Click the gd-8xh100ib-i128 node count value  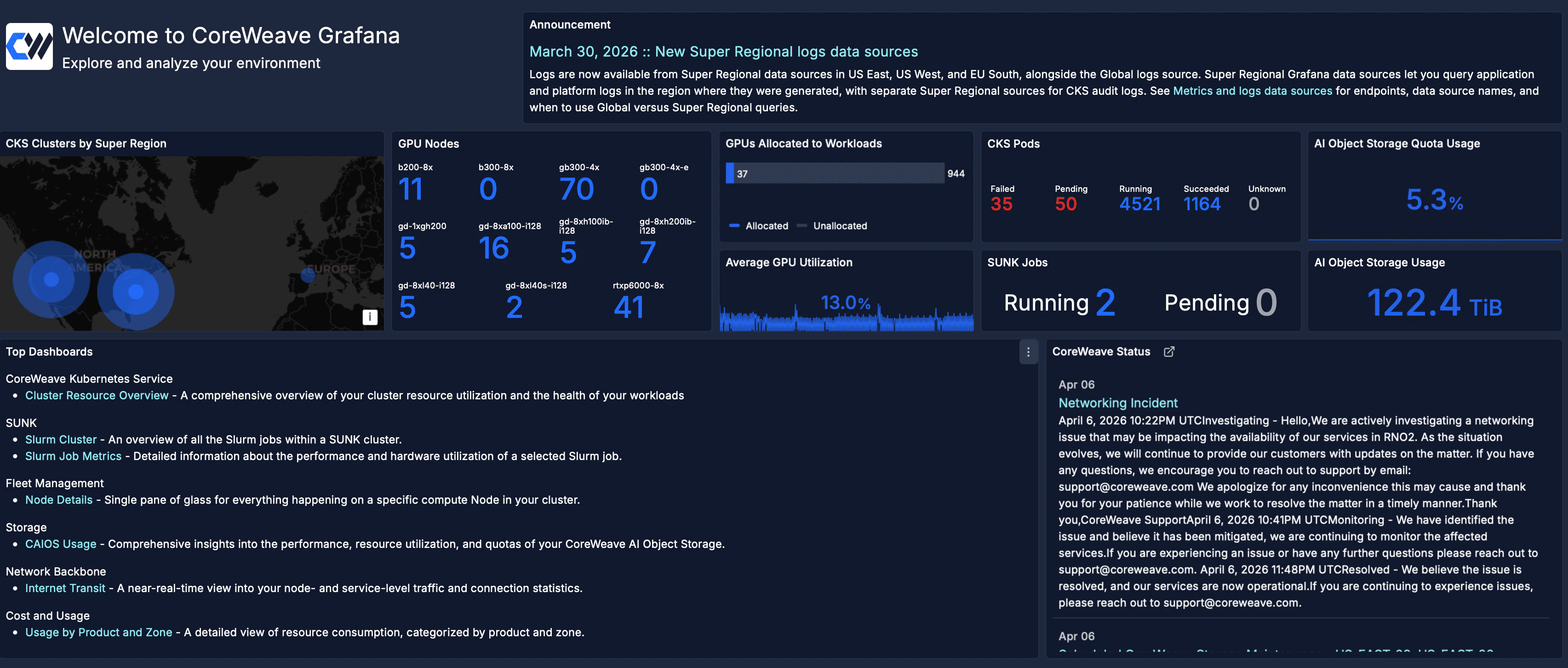pyautogui.click(x=568, y=253)
